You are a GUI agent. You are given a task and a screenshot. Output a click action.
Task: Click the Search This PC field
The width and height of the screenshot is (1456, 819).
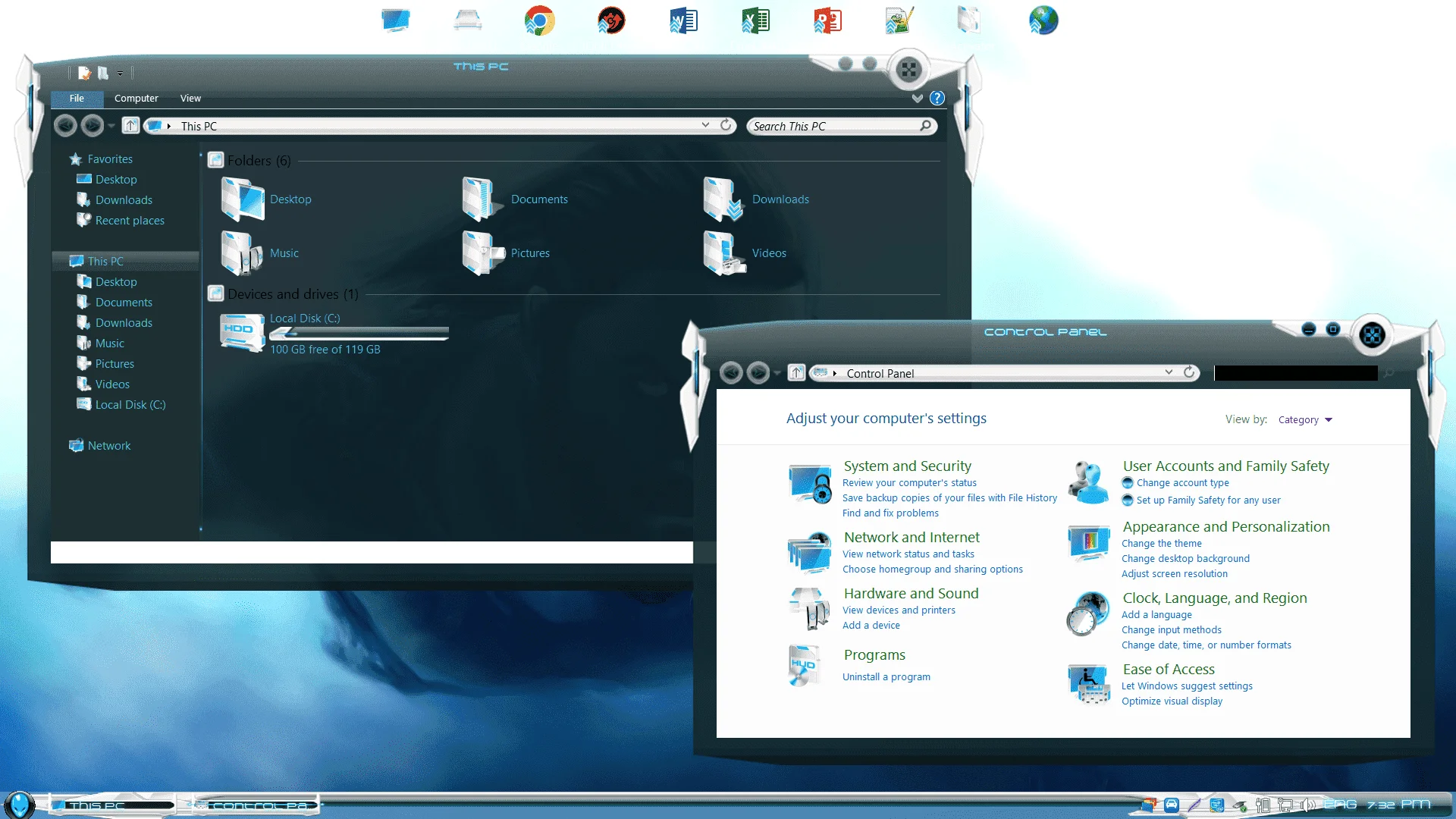click(841, 126)
